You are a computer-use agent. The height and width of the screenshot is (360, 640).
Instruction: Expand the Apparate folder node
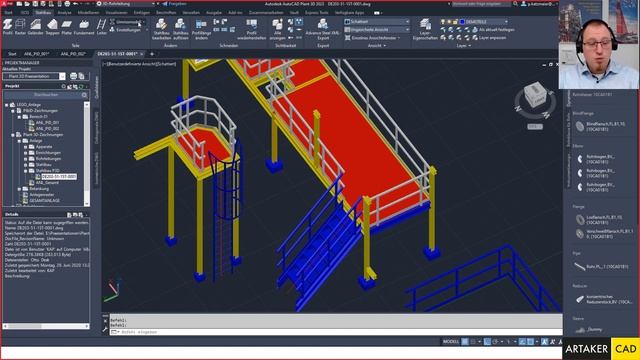pyautogui.click(x=26, y=147)
